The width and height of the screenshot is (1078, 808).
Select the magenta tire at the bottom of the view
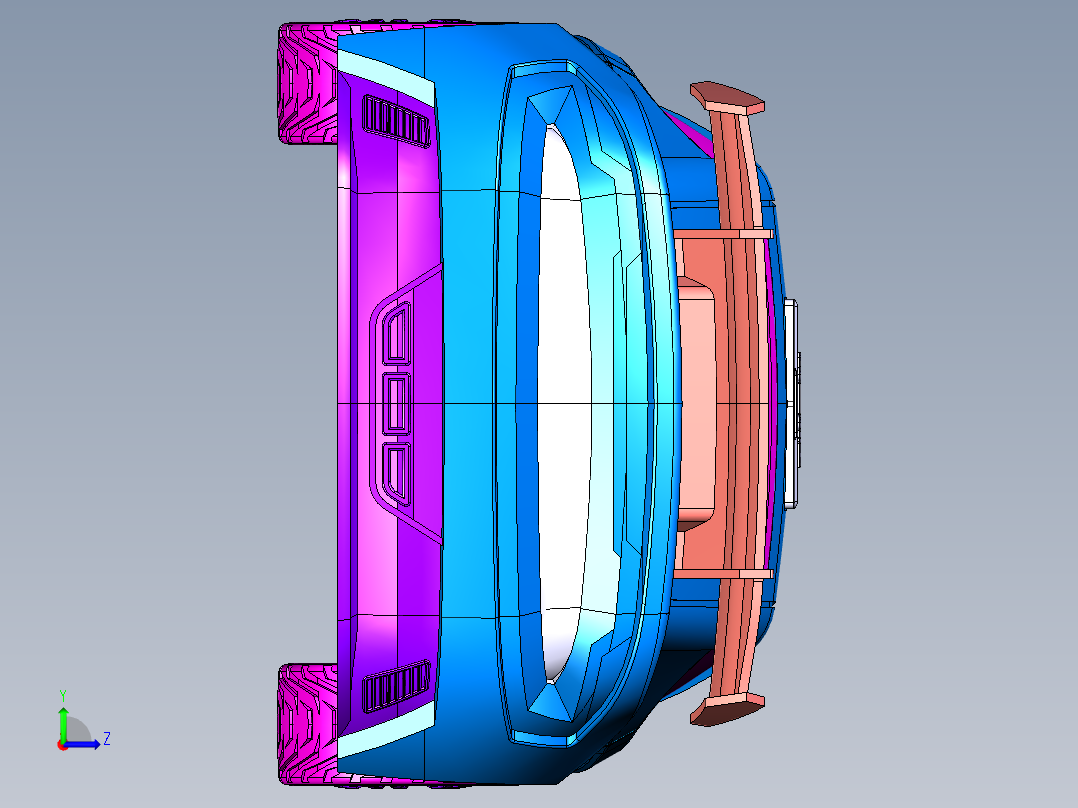(x=307, y=723)
